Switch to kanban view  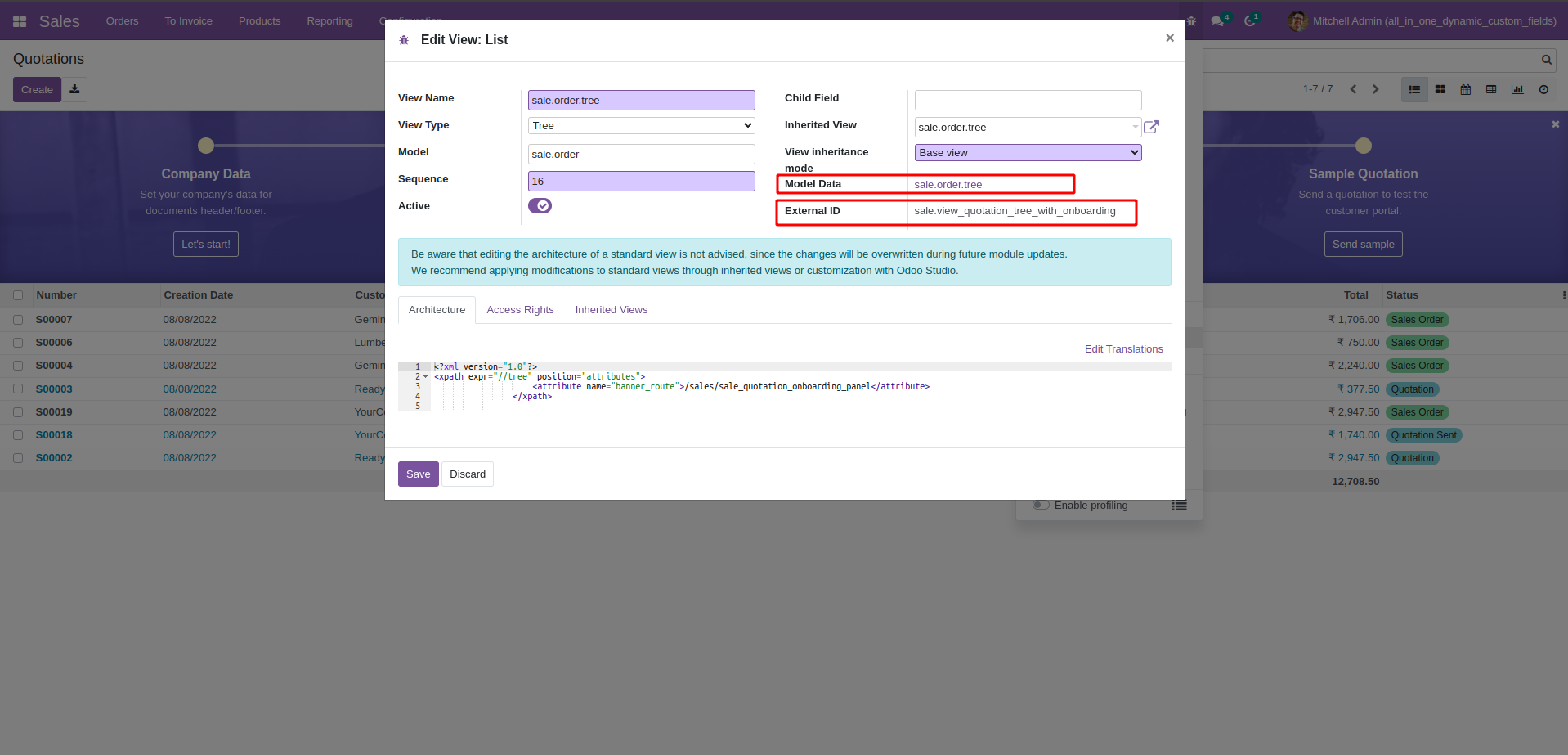pyautogui.click(x=1440, y=89)
